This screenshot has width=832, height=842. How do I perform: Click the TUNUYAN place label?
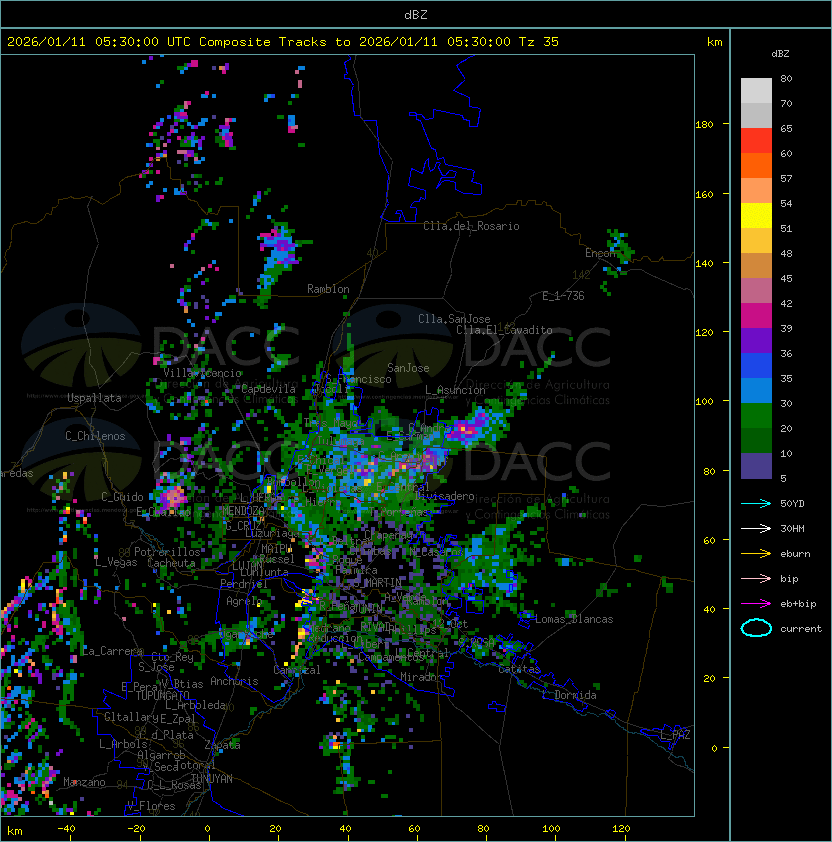coord(212,779)
